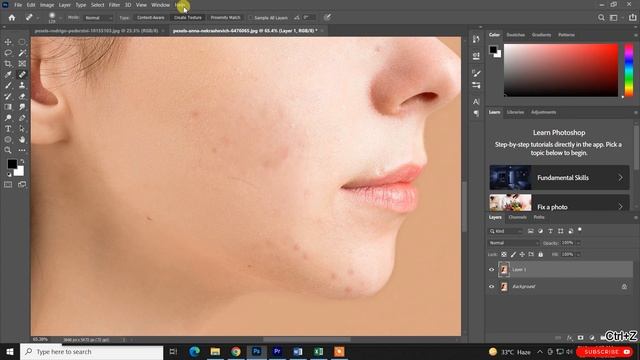
Task: Open the Edit Toolbar ellipsis icon
Action: point(22,150)
